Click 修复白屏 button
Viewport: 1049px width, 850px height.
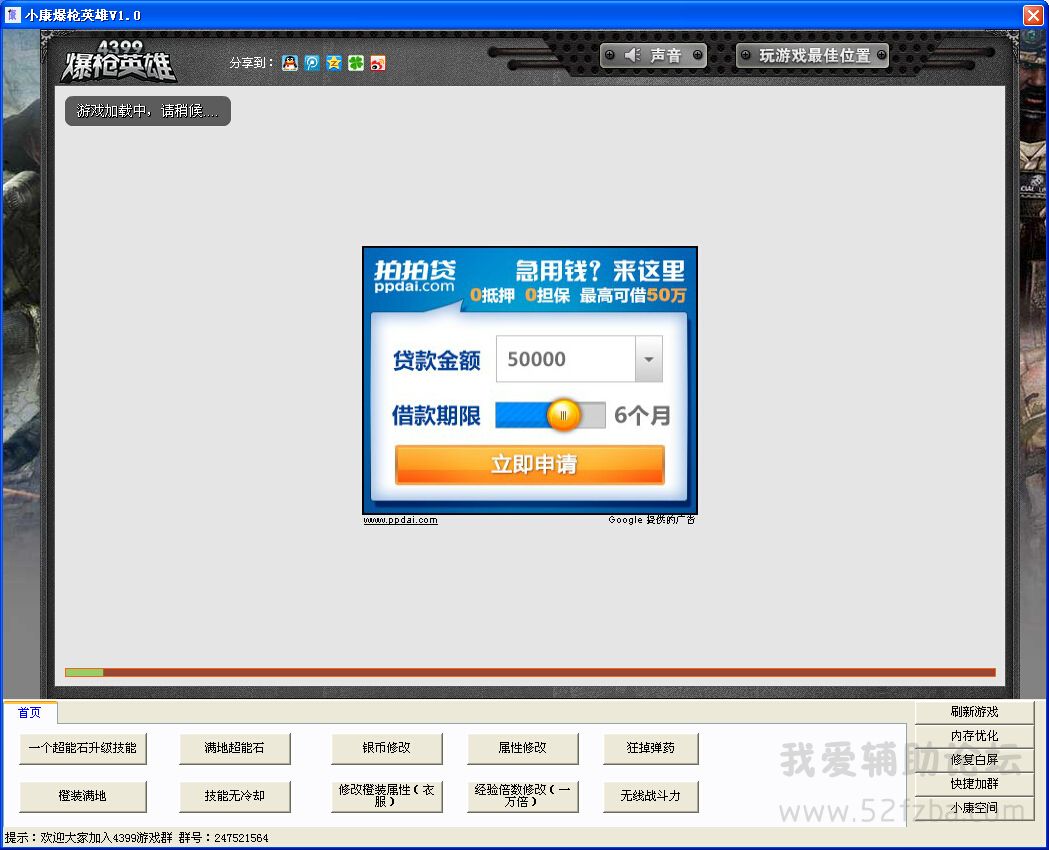pyautogui.click(x=975, y=760)
